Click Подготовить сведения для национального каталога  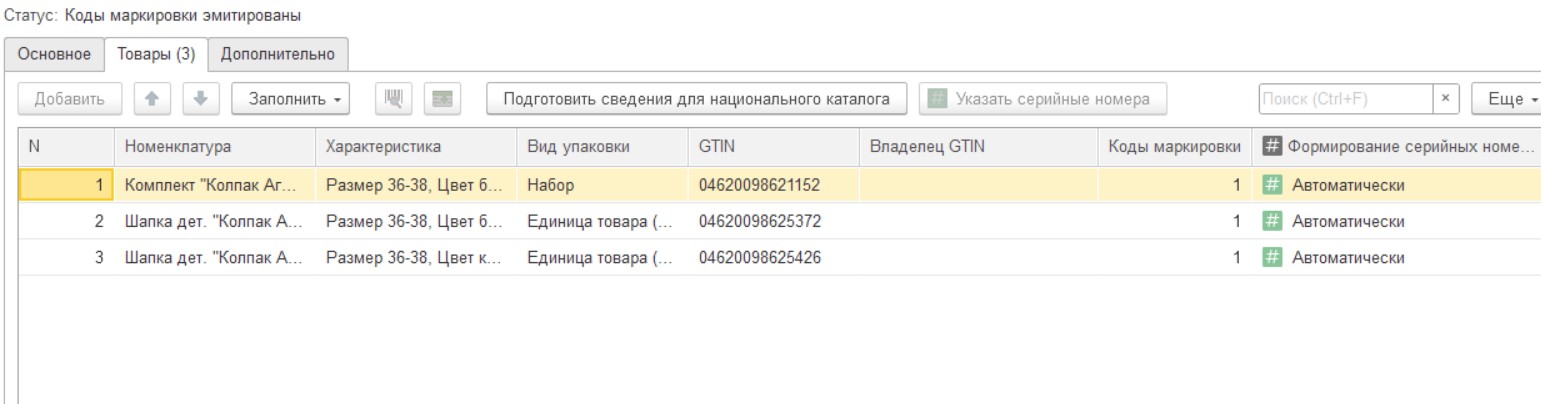coord(696,99)
